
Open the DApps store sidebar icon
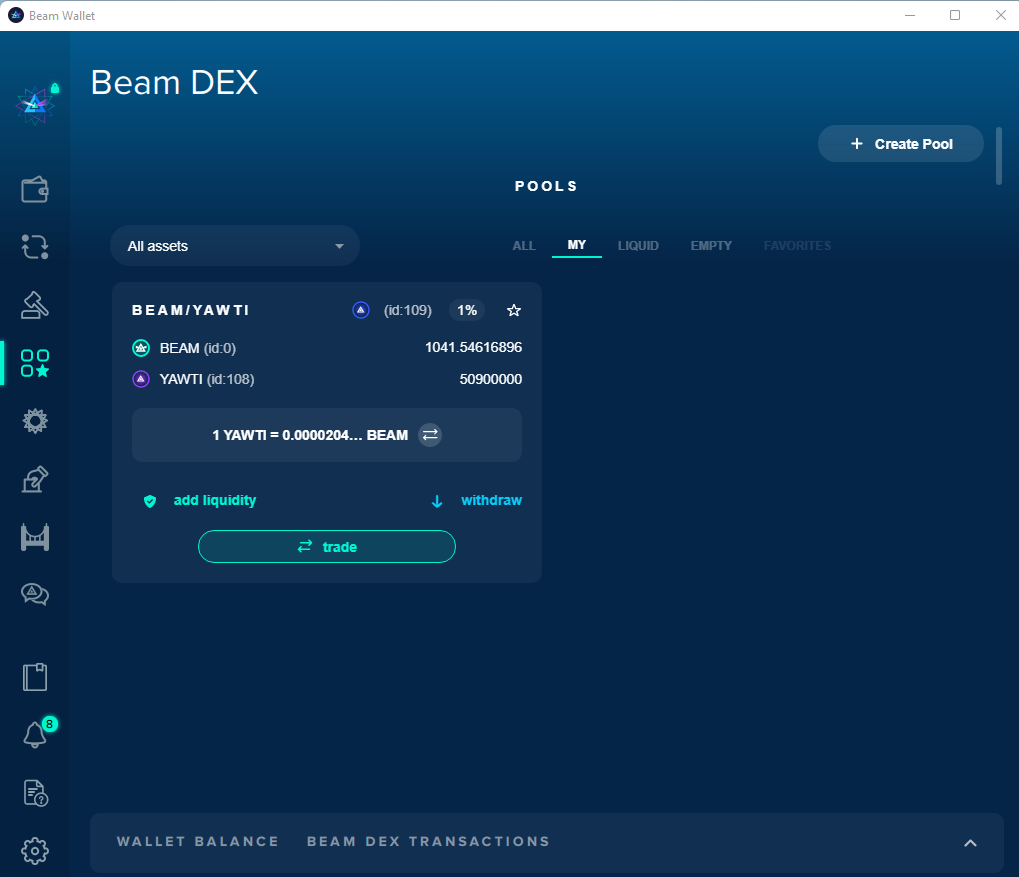(35, 363)
